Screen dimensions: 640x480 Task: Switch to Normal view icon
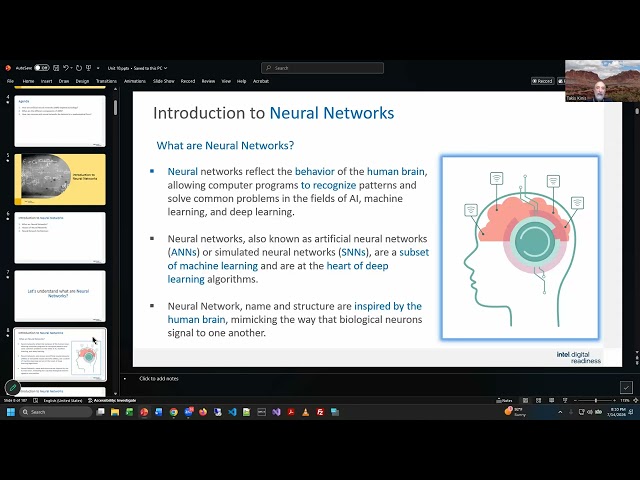click(525, 401)
